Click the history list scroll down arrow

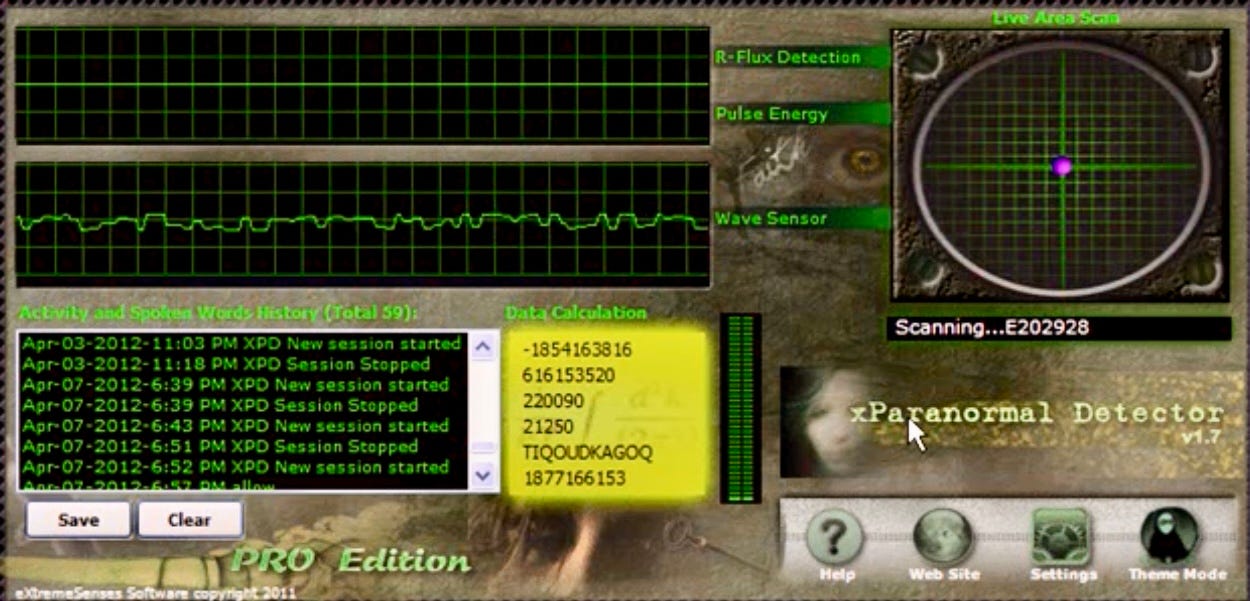[x=483, y=475]
